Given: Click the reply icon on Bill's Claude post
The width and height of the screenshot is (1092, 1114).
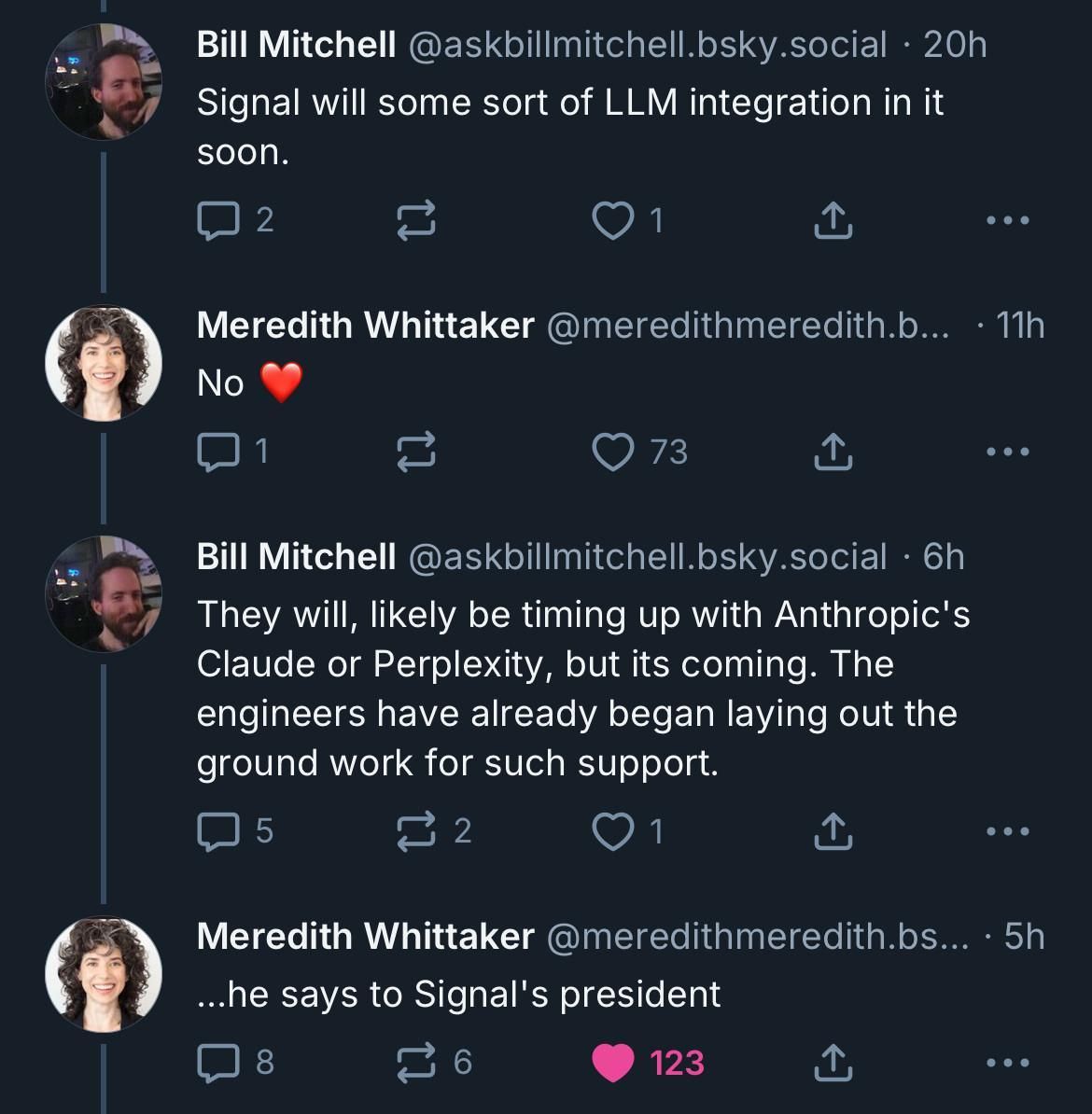Looking at the screenshot, I should coord(217,831).
